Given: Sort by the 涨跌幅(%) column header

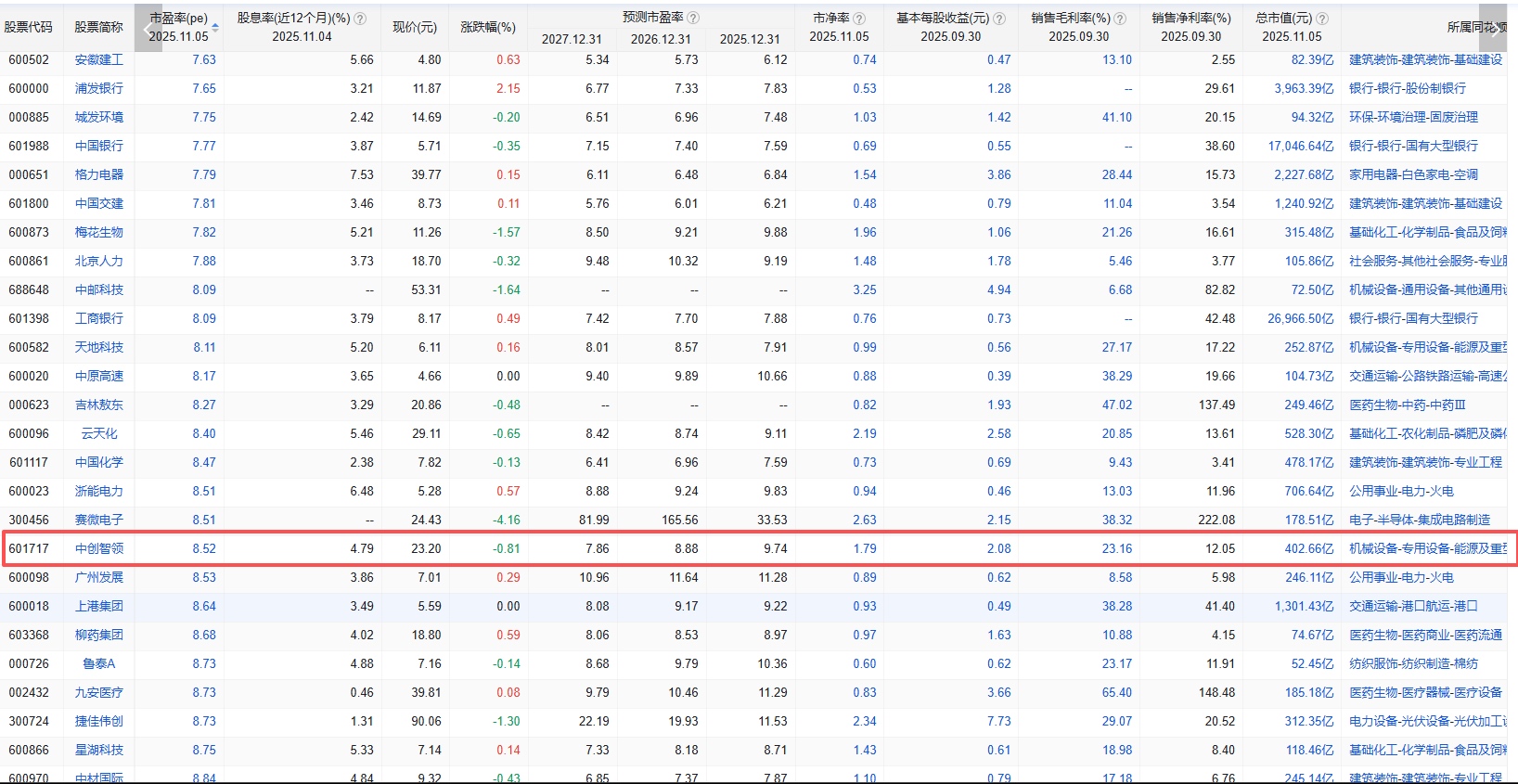Looking at the screenshot, I should (x=488, y=28).
